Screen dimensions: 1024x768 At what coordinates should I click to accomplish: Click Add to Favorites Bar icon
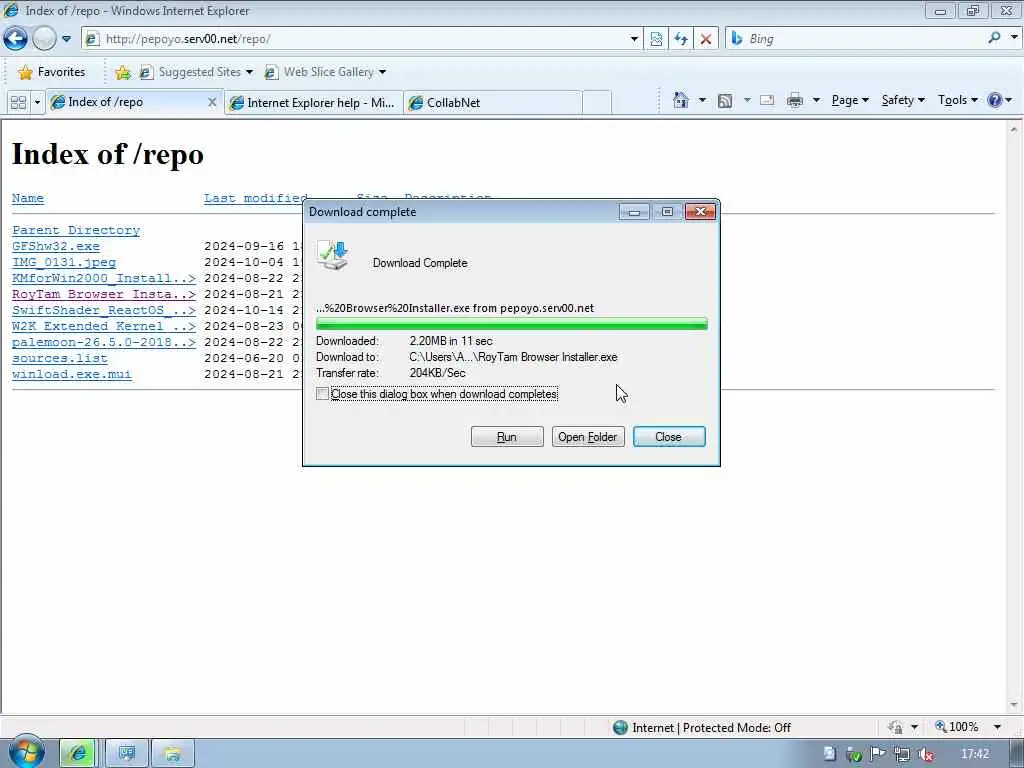click(122, 72)
